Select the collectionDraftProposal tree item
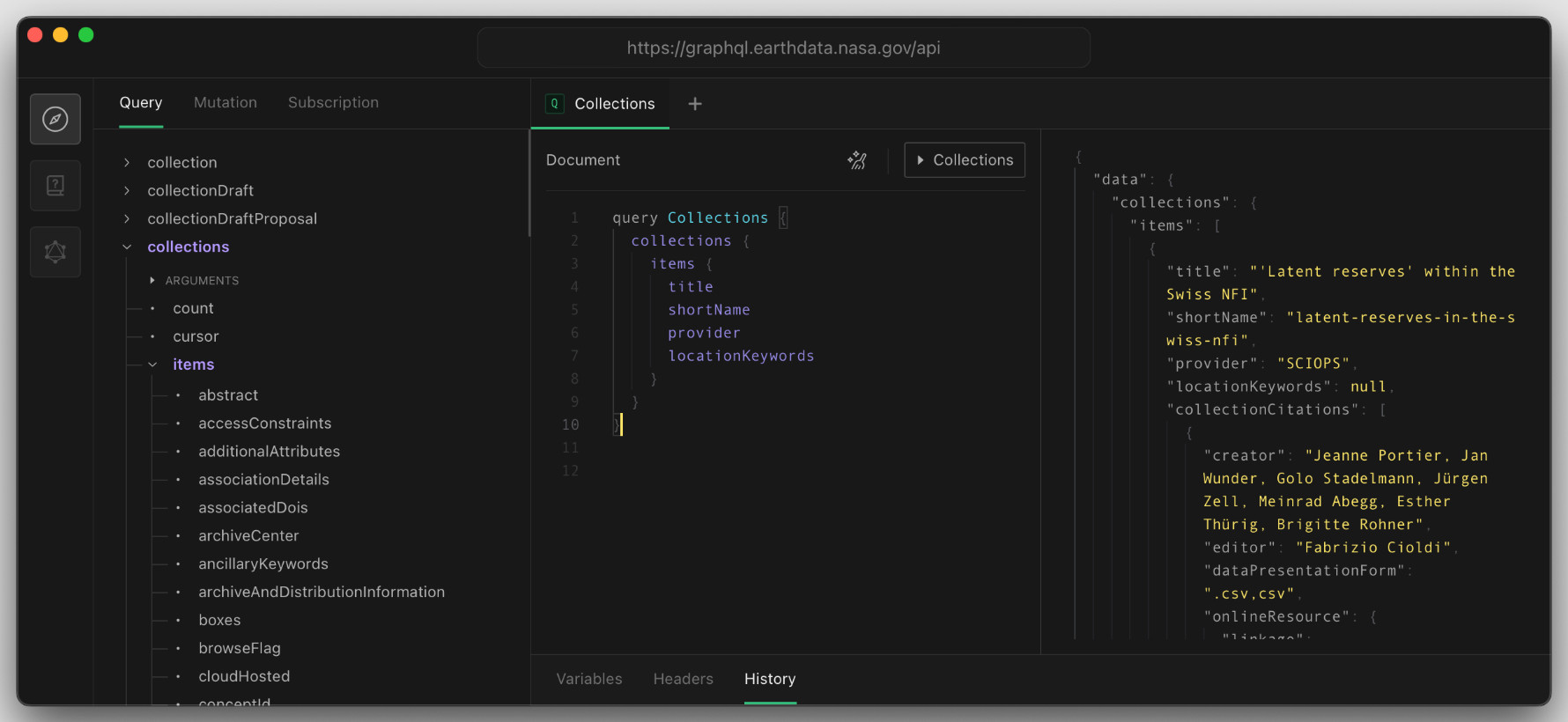 click(233, 219)
